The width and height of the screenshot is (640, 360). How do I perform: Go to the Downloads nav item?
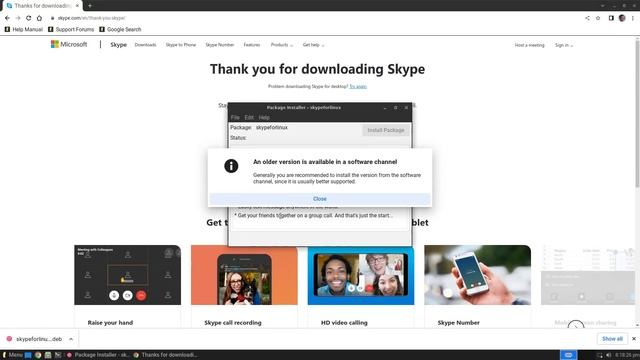(x=145, y=45)
